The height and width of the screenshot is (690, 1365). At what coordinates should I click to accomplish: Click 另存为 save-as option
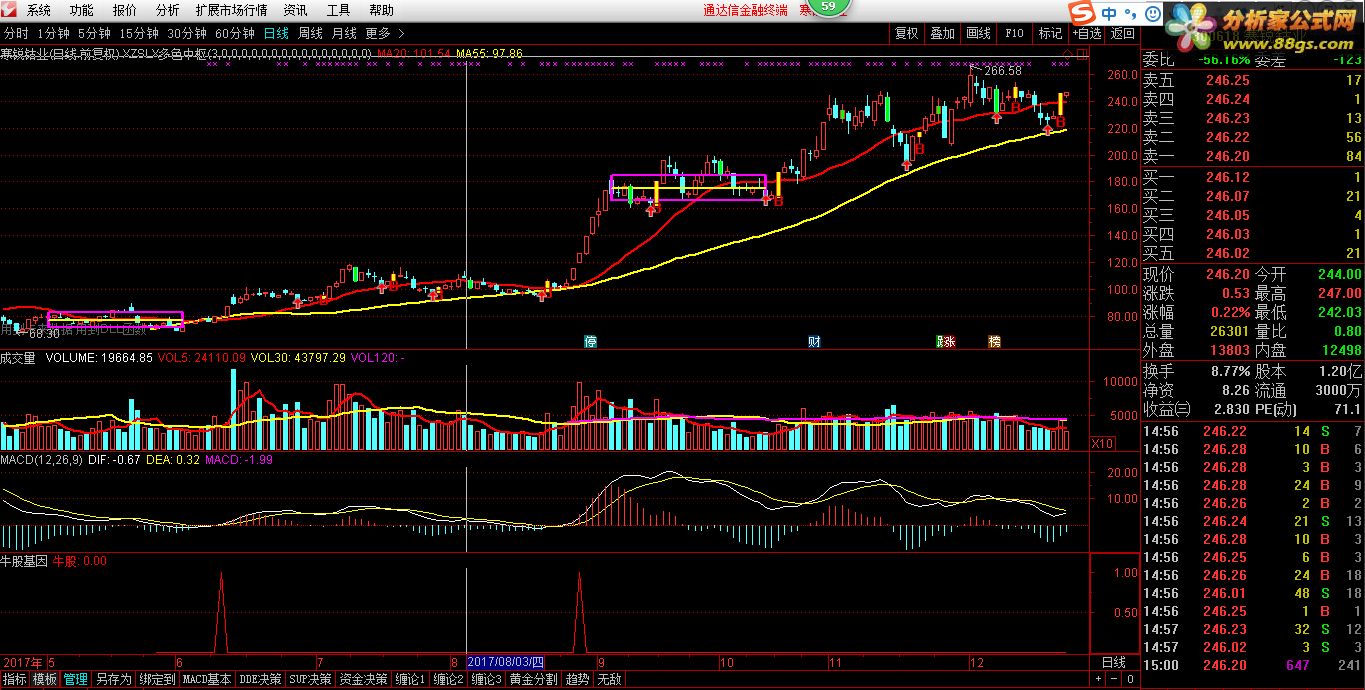point(113,679)
